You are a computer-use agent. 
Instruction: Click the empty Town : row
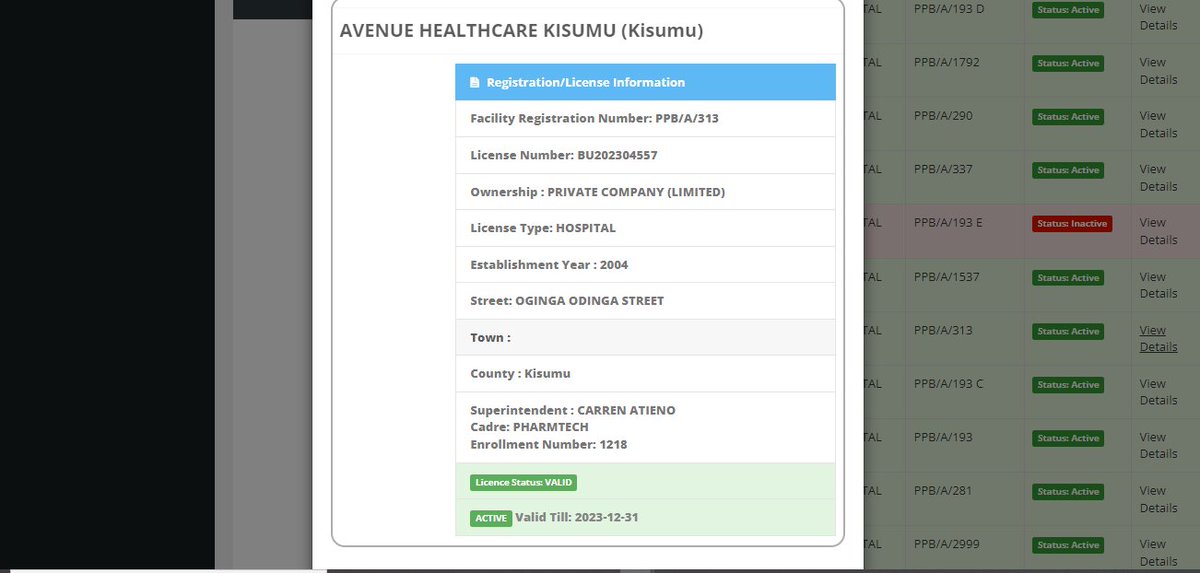click(645, 337)
